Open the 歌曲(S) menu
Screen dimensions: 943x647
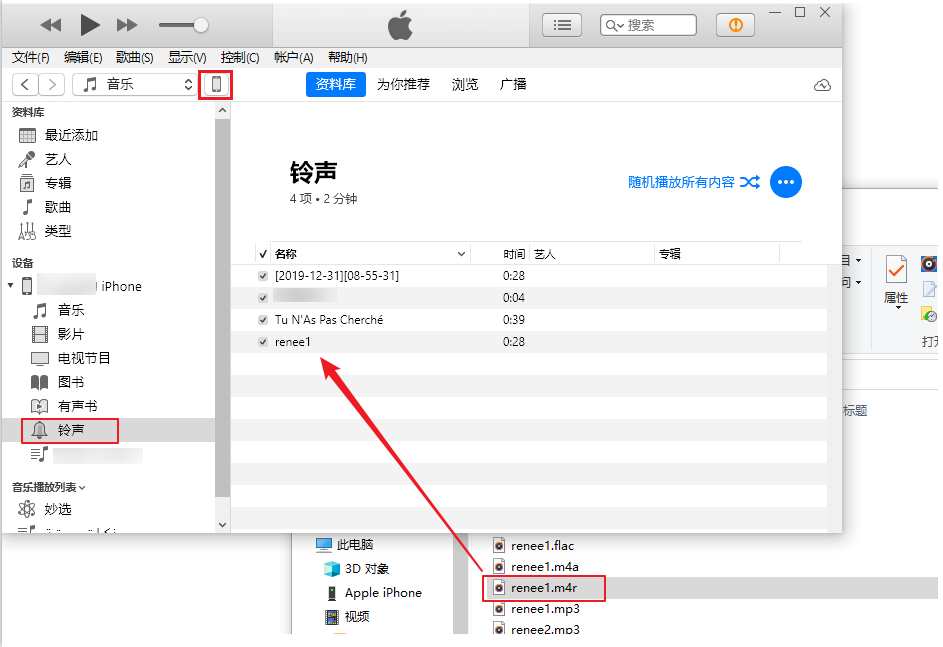coord(135,58)
